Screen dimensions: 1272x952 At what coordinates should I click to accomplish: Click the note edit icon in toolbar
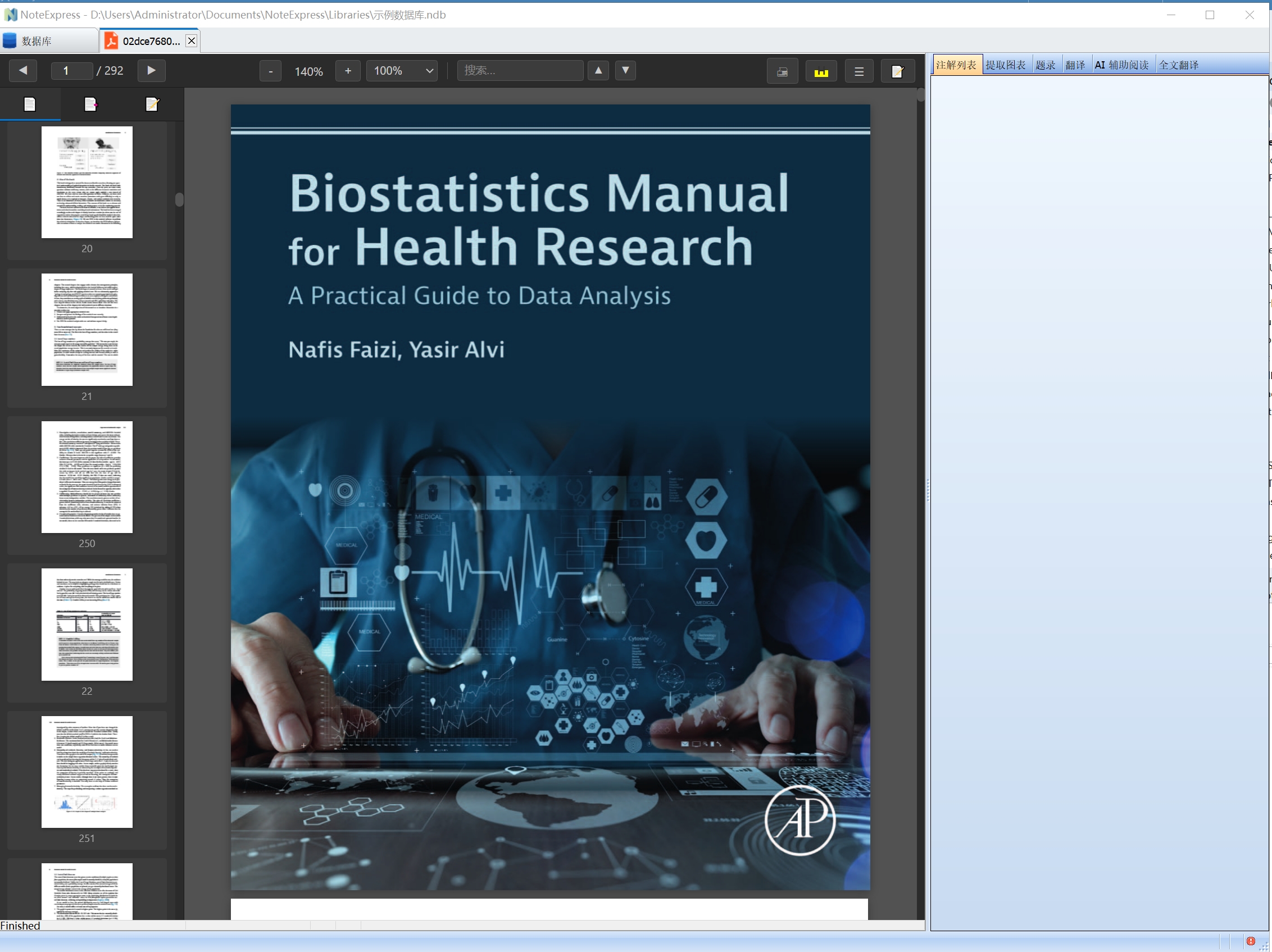click(897, 72)
